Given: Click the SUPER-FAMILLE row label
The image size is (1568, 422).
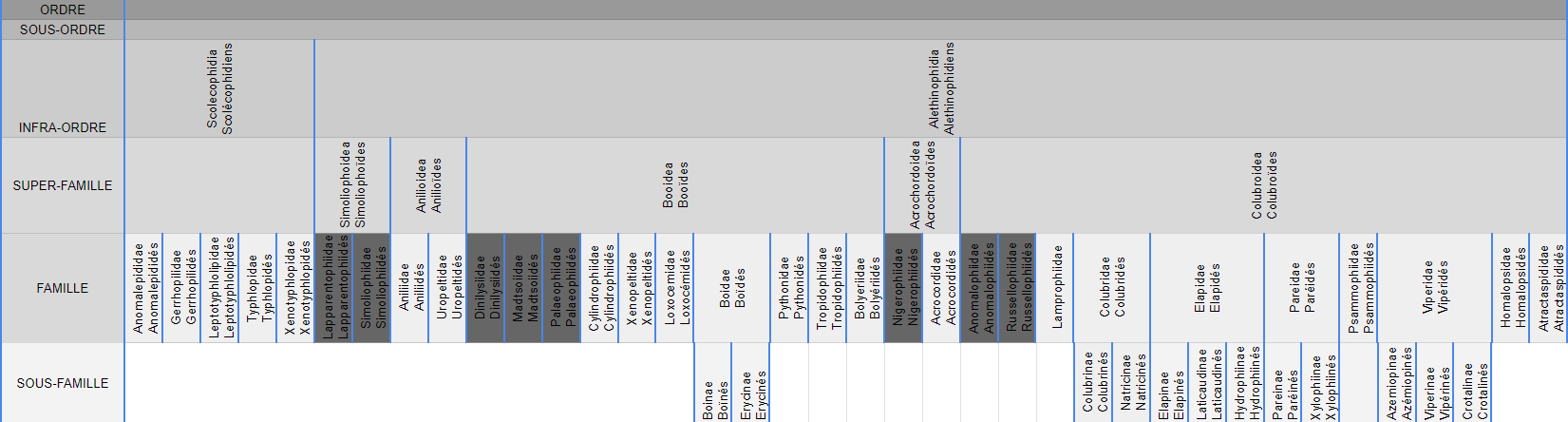Looking at the screenshot, I should 62,185.
